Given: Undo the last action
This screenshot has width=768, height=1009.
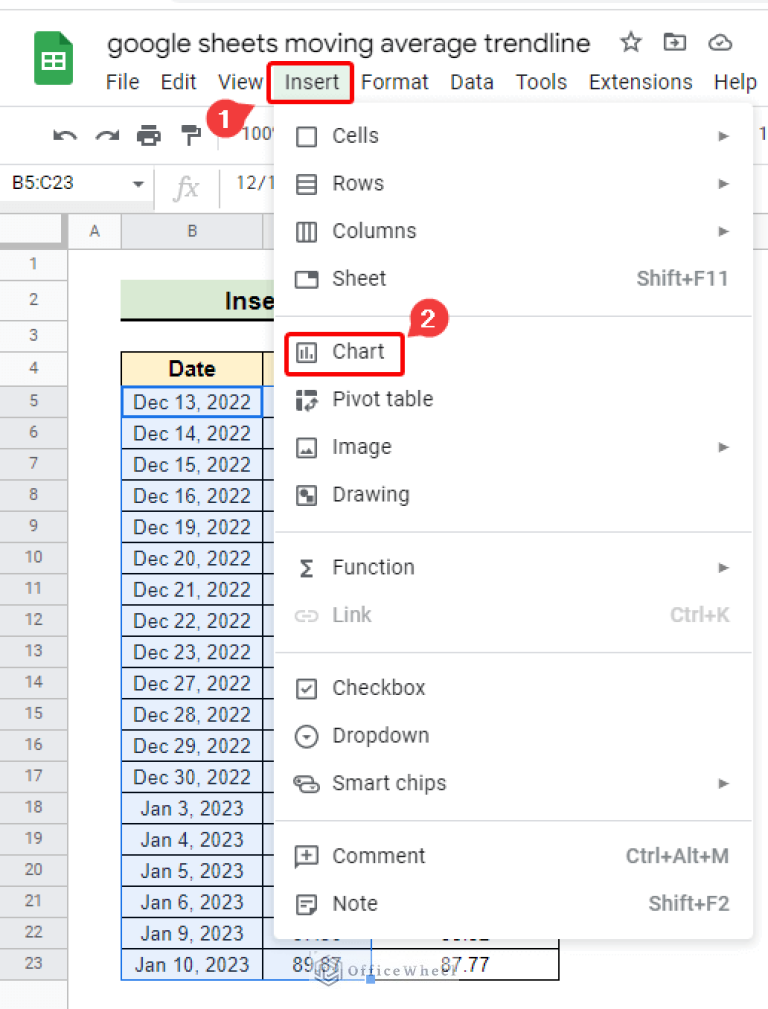Looking at the screenshot, I should tap(65, 134).
